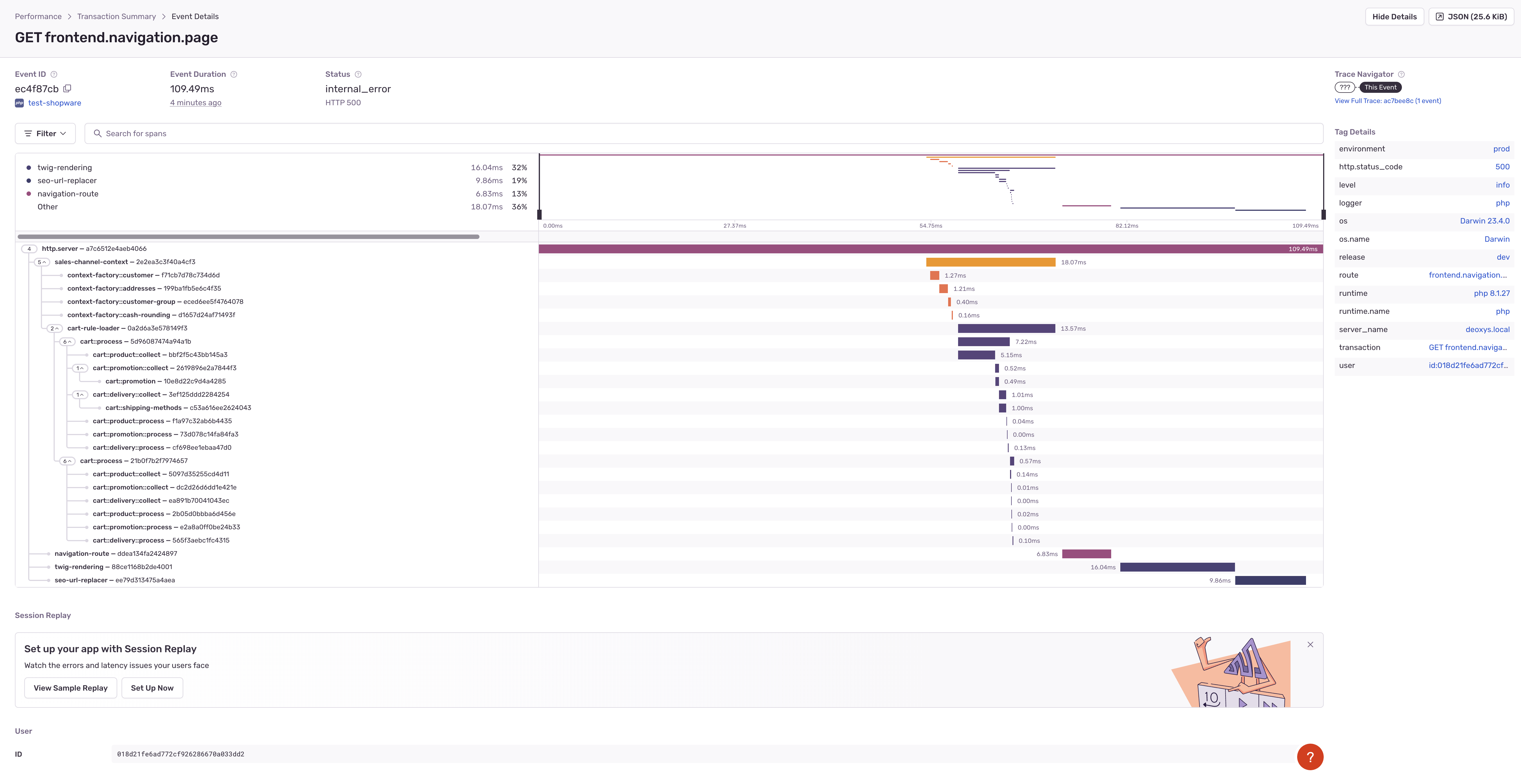Collapse the http.server root span toggle
This screenshot has height=784, width=1521.
pos(29,249)
